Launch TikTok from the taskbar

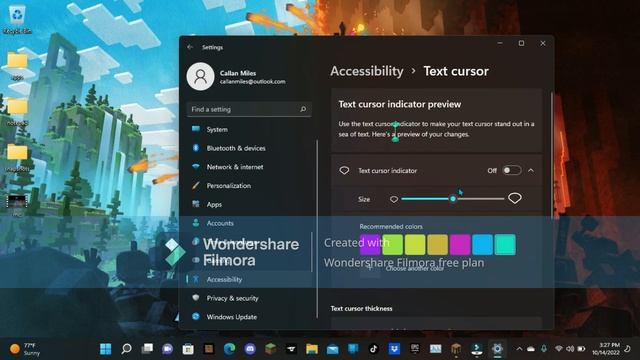373,349
